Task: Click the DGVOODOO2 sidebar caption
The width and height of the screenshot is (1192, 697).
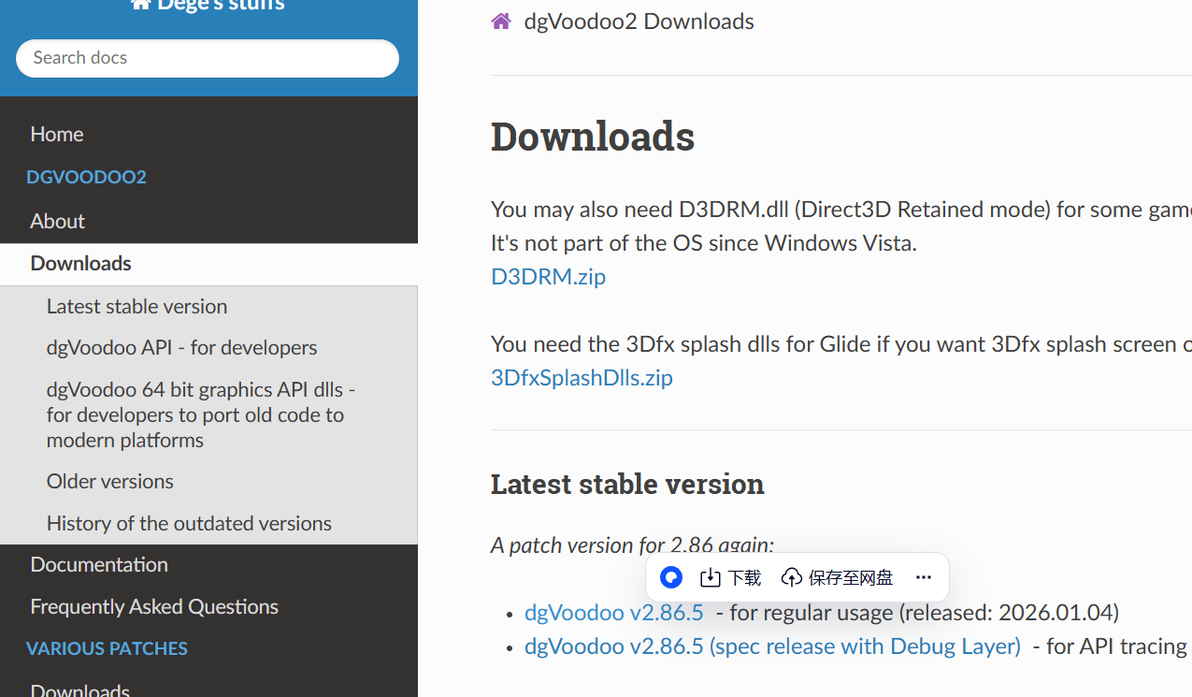Action: [x=86, y=177]
